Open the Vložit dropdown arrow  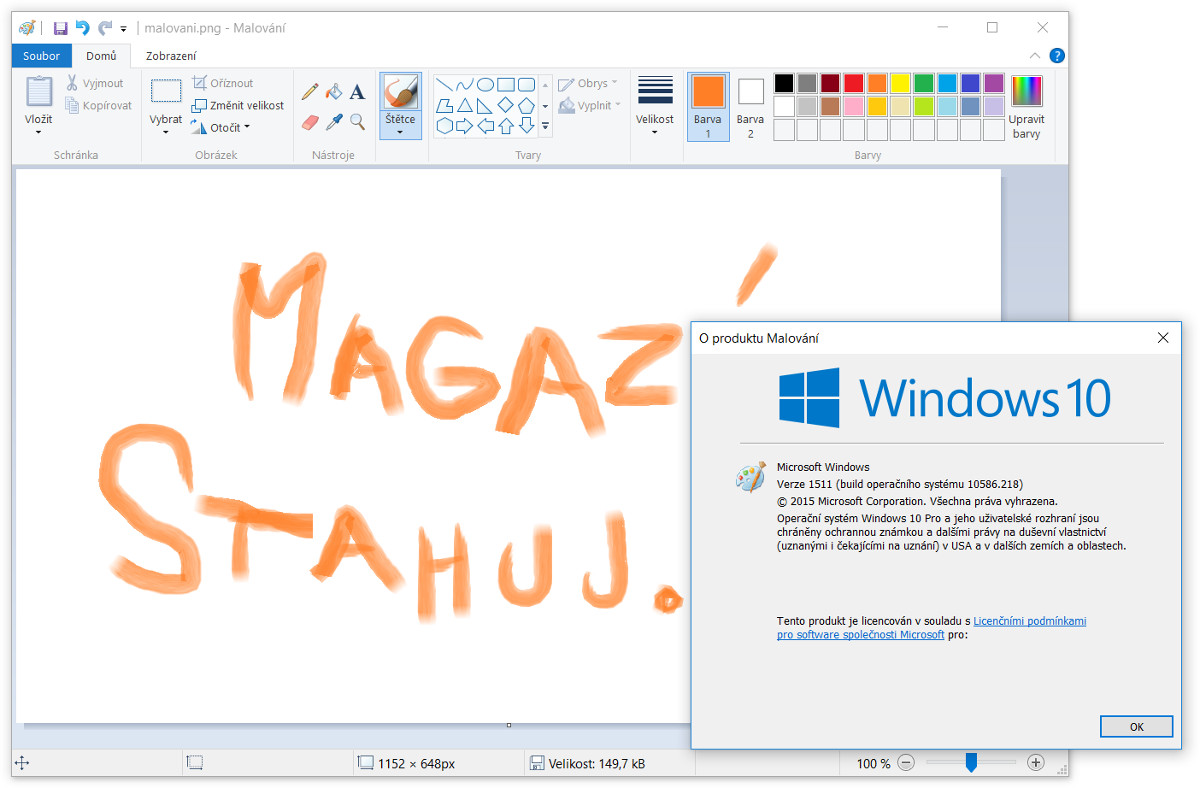(x=39, y=131)
